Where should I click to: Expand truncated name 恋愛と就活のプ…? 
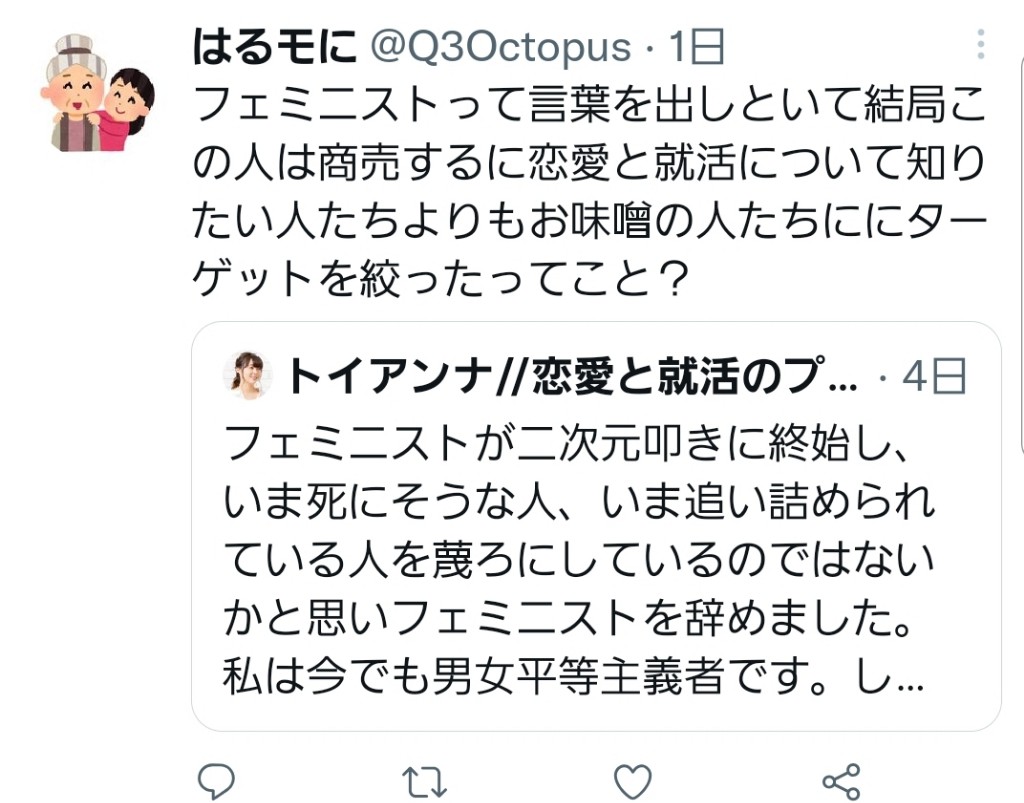coord(695,377)
